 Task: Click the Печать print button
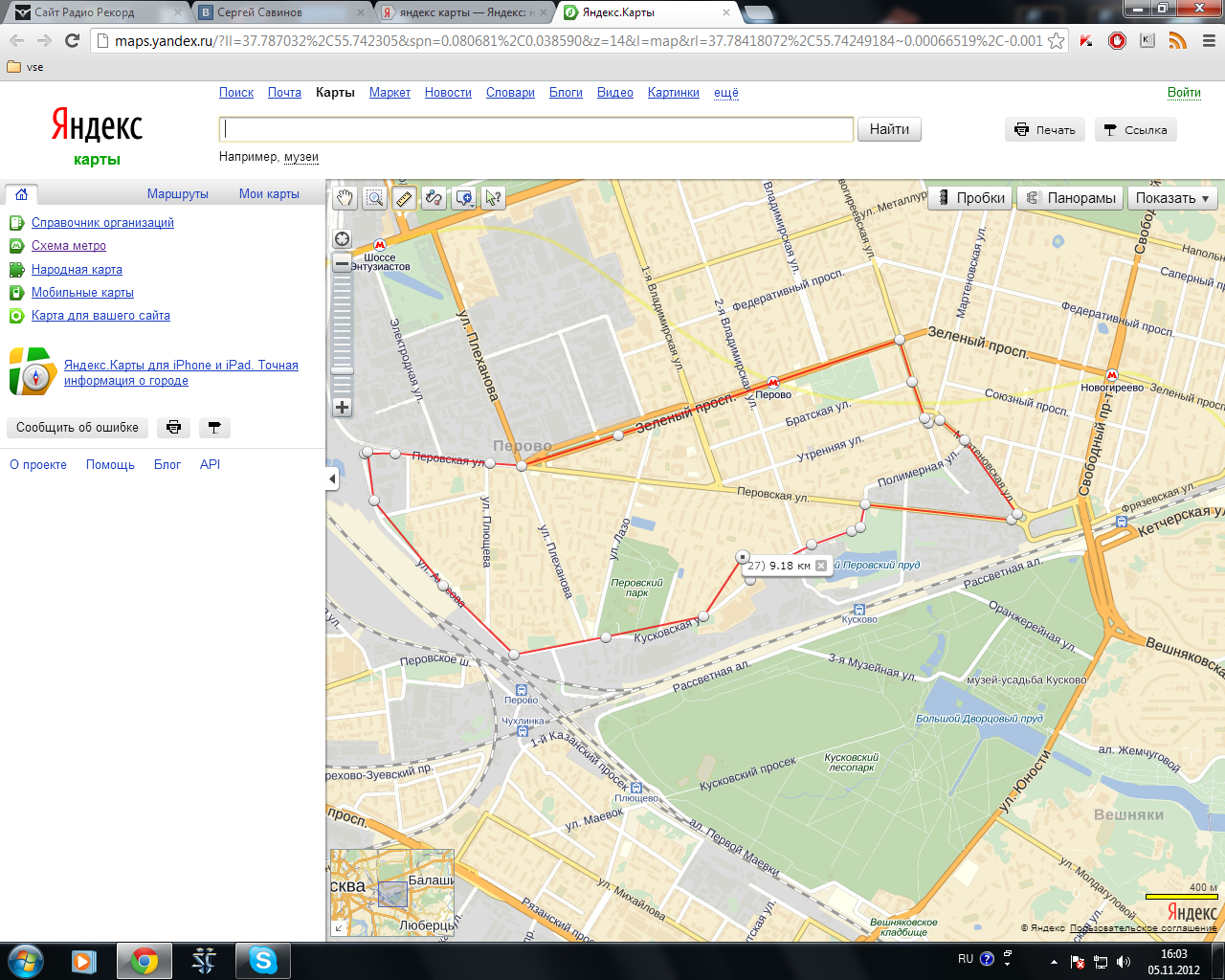pyautogui.click(x=1045, y=130)
